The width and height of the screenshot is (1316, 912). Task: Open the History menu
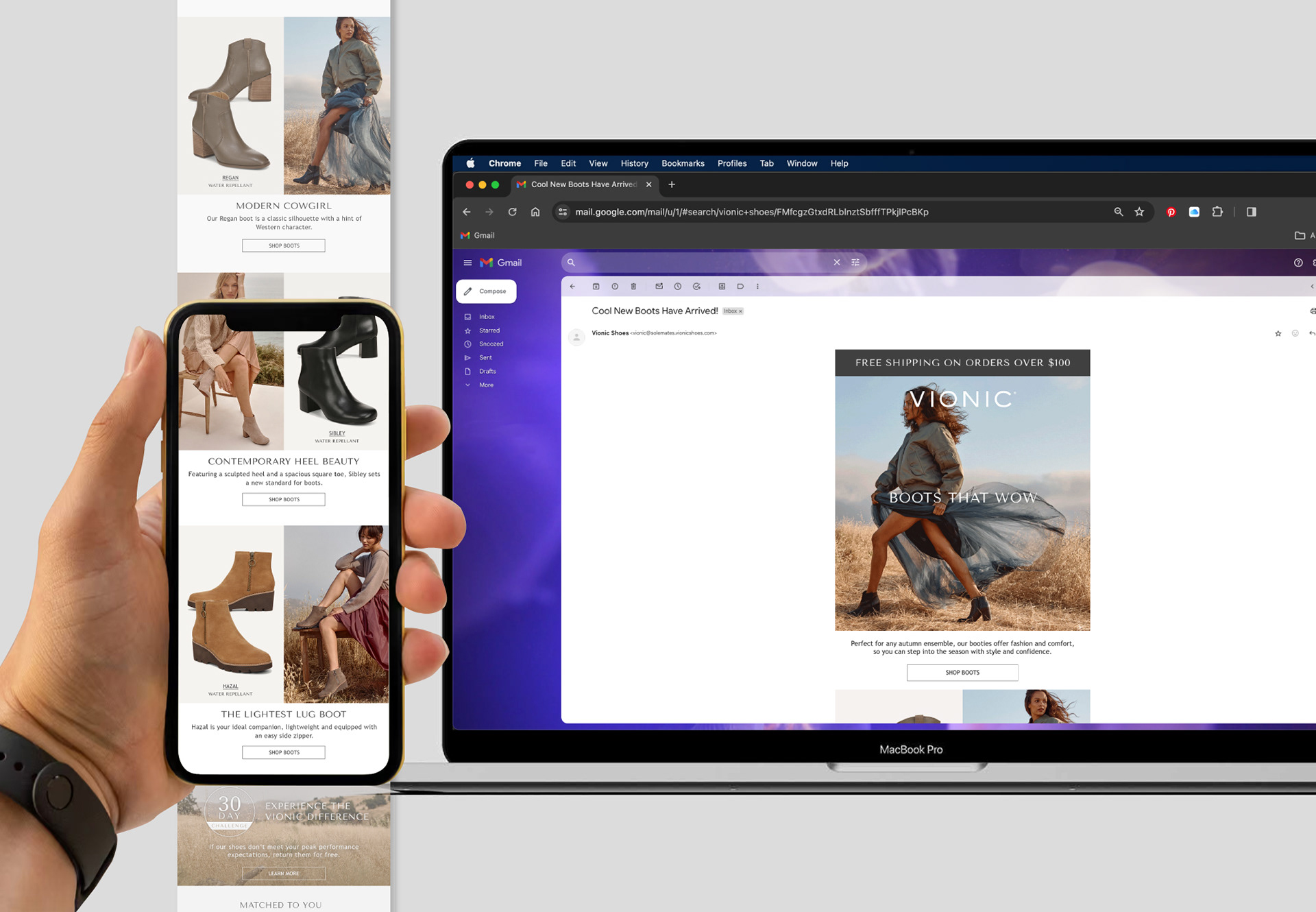[x=634, y=163]
